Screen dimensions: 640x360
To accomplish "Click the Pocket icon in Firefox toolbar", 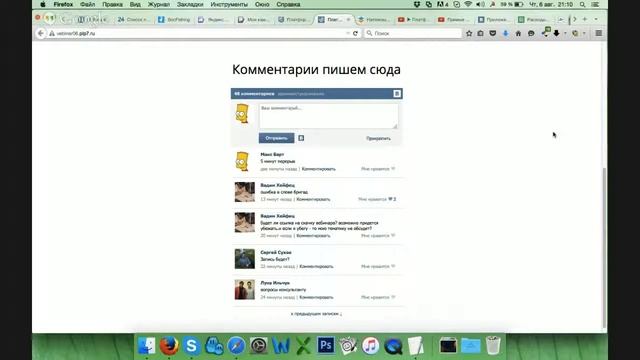I will coord(493,33).
